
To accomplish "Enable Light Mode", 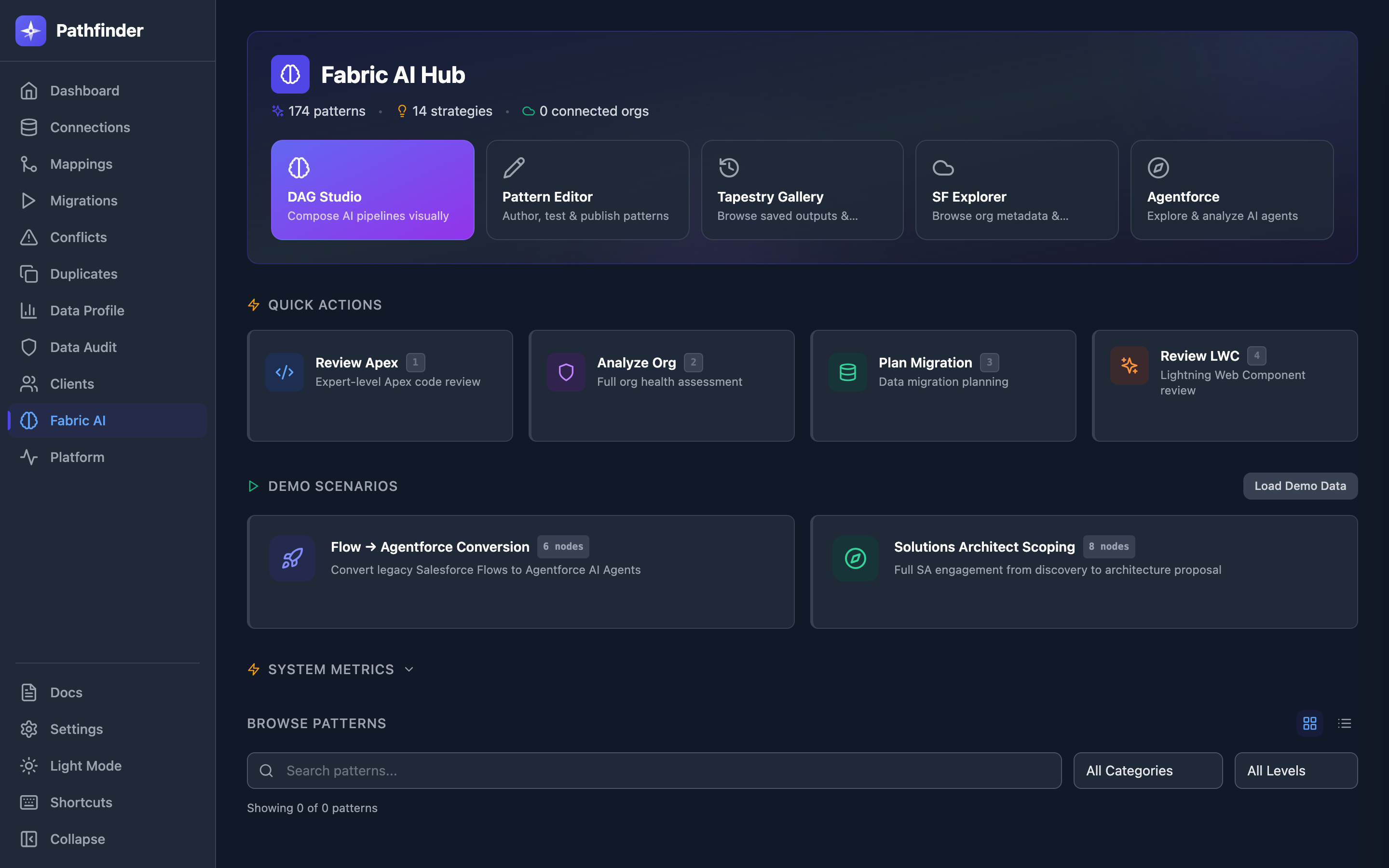I will pyautogui.click(x=85, y=766).
